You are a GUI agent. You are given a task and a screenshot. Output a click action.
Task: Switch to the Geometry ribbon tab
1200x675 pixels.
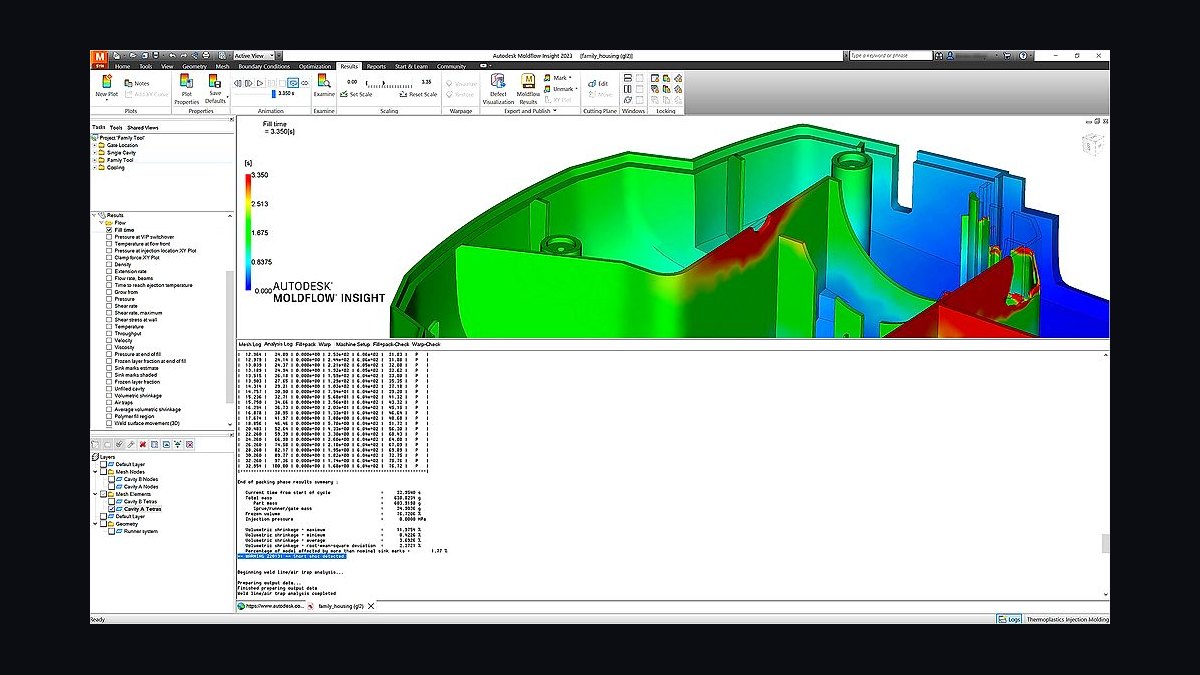point(194,66)
